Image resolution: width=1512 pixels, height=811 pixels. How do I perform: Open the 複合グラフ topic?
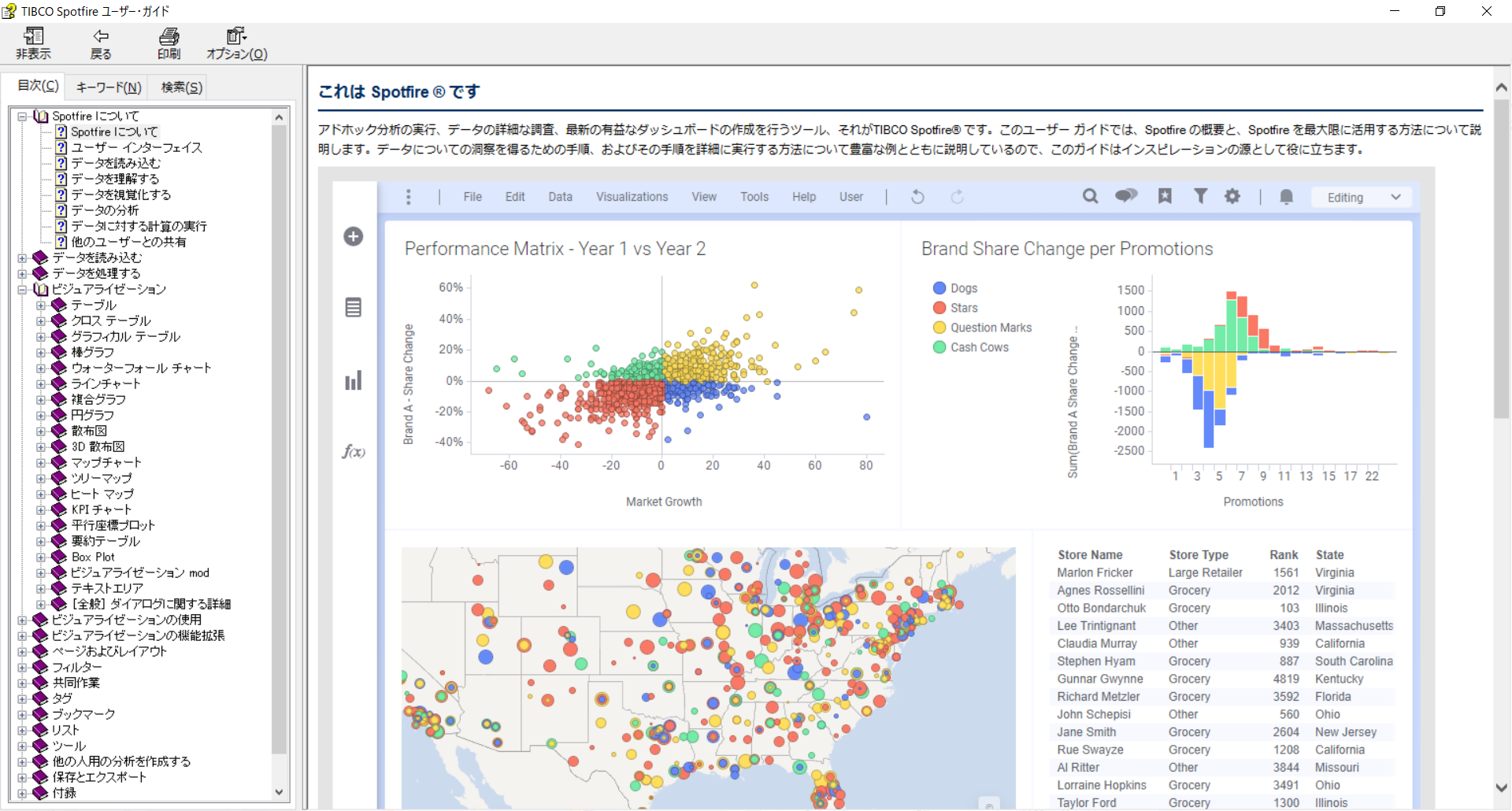(98, 399)
